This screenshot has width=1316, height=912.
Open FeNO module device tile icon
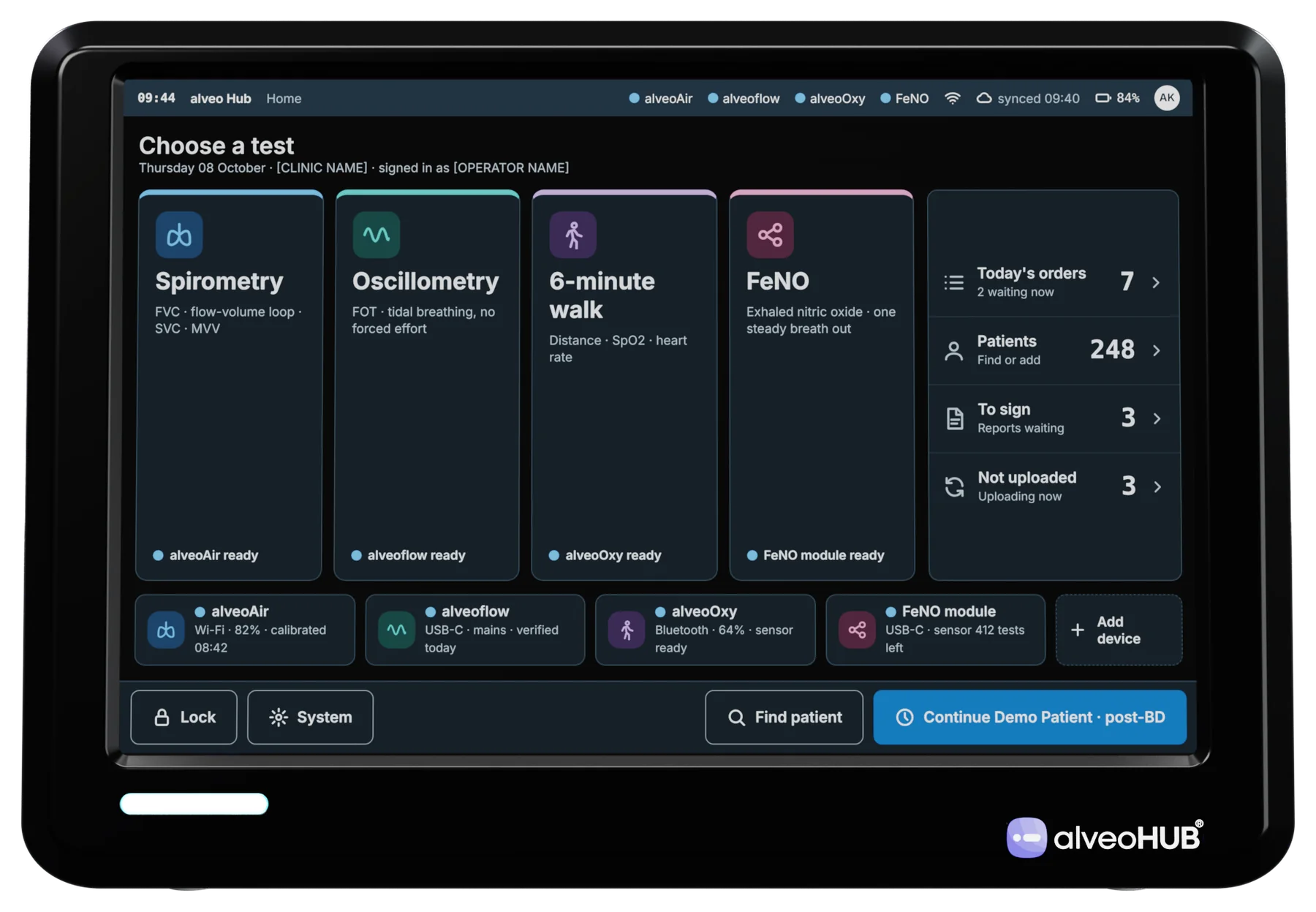click(857, 630)
